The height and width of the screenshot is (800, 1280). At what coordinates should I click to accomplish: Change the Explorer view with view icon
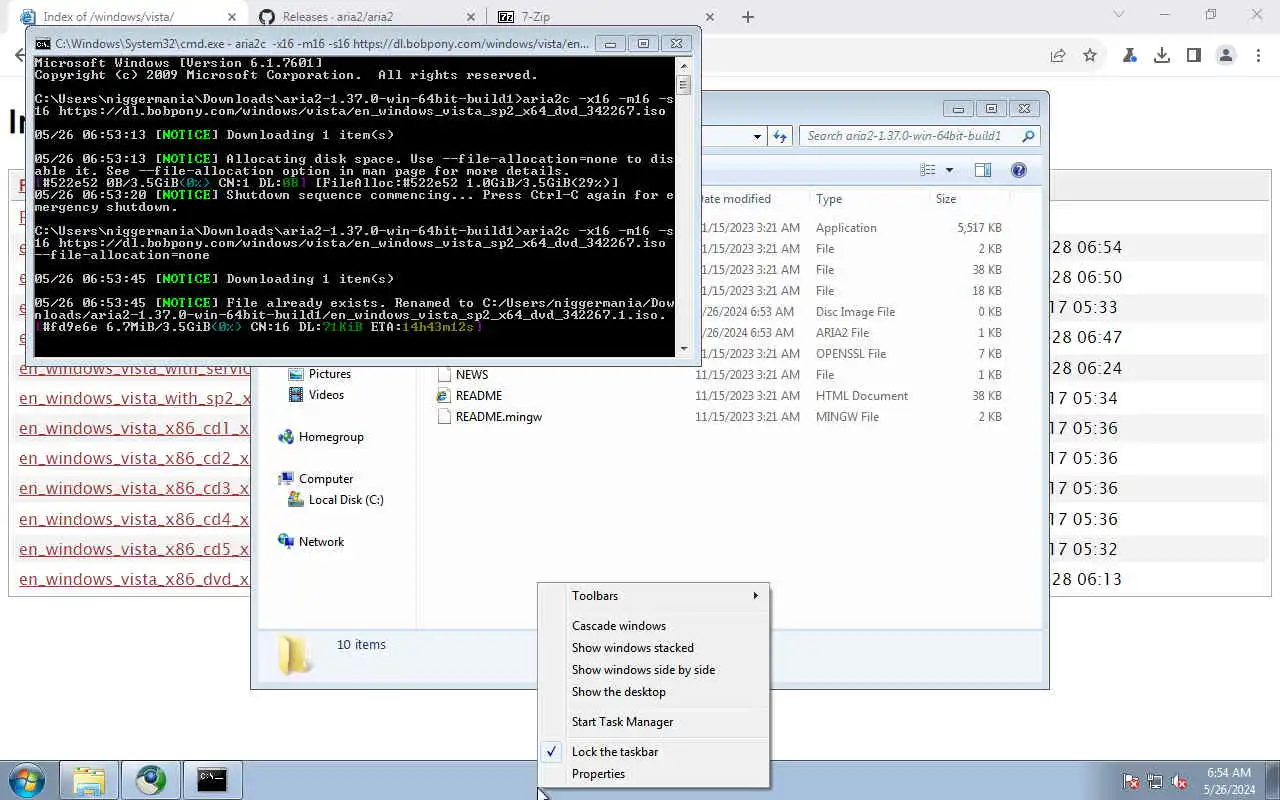(x=928, y=170)
